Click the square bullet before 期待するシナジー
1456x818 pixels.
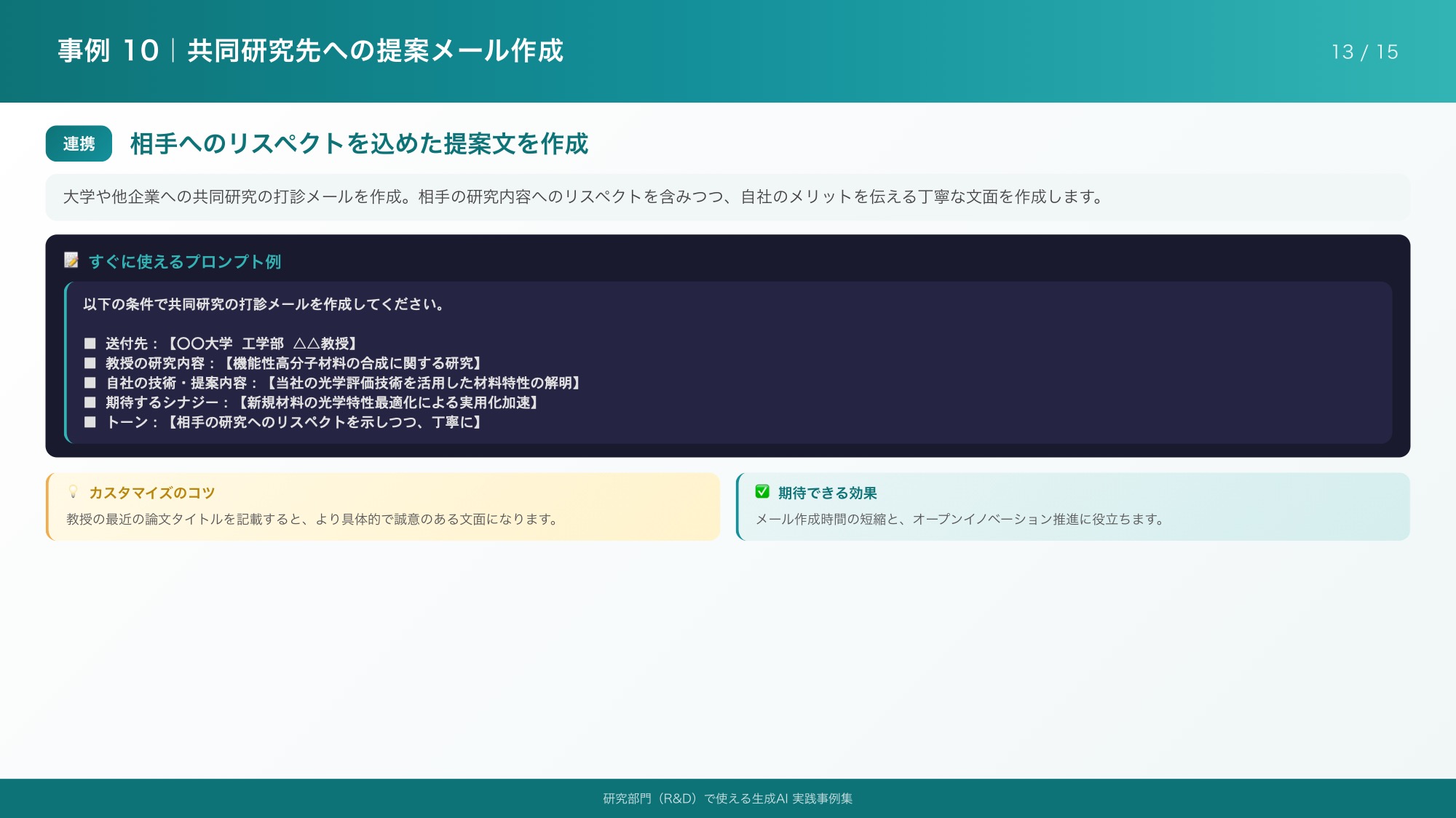tap(90, 402)
